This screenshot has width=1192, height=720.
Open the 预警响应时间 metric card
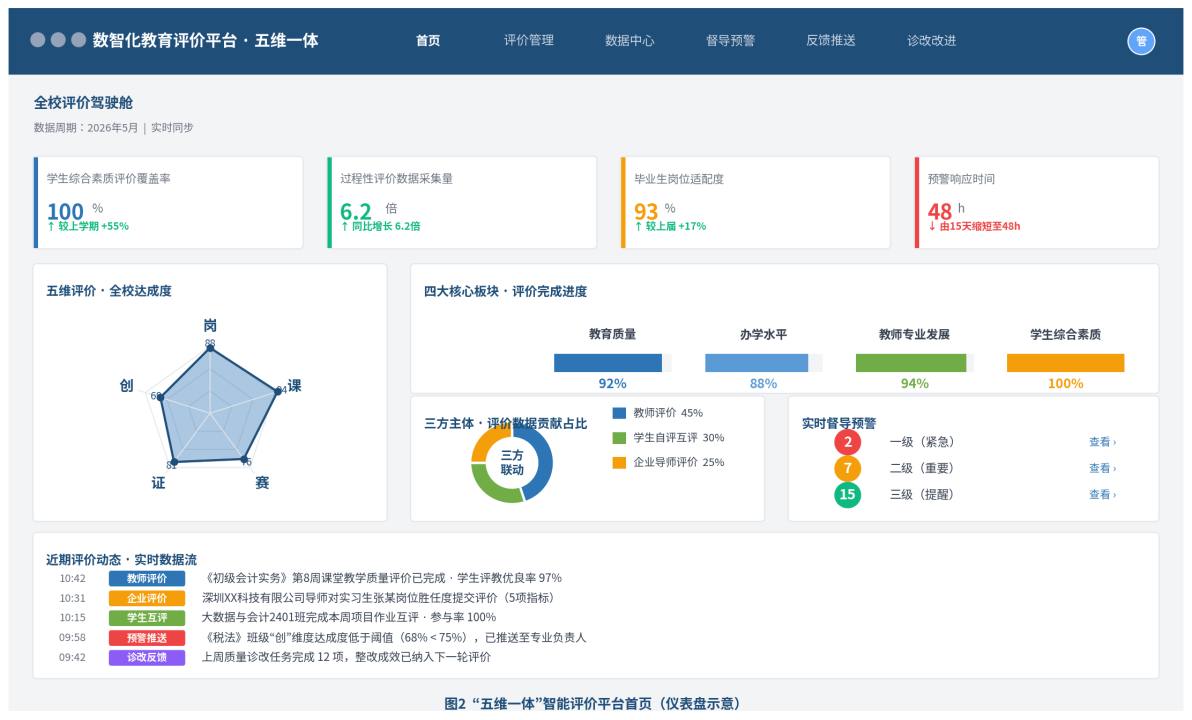pos(1037,202)
